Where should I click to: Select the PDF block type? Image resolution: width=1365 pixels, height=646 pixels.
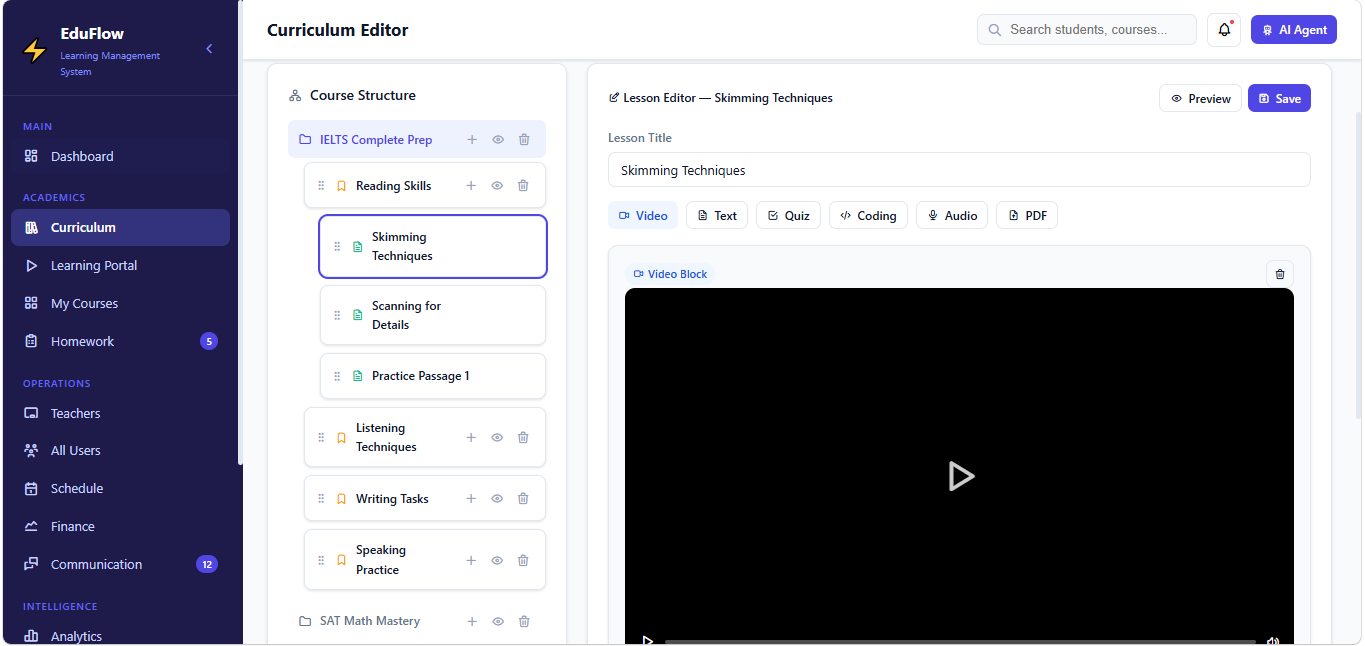1027,215
